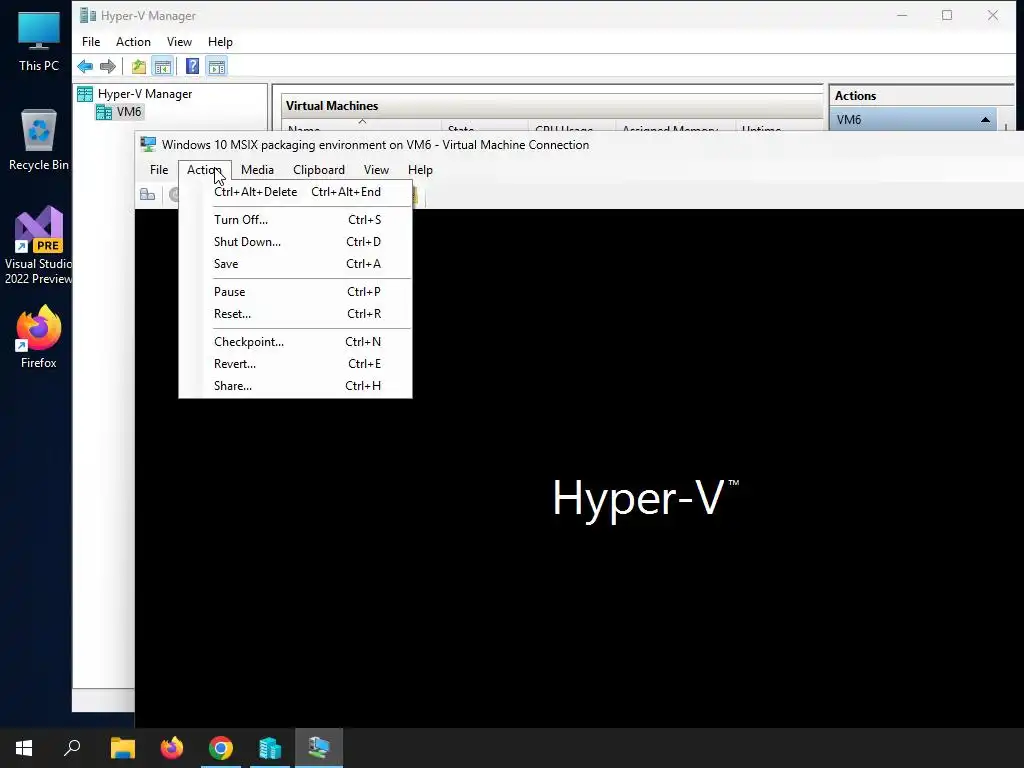This screenshot has height=768, width=1024.
Task: Choose Ctrl+Alt+Delete from Action menu
Action: click(x=295, y=192)
